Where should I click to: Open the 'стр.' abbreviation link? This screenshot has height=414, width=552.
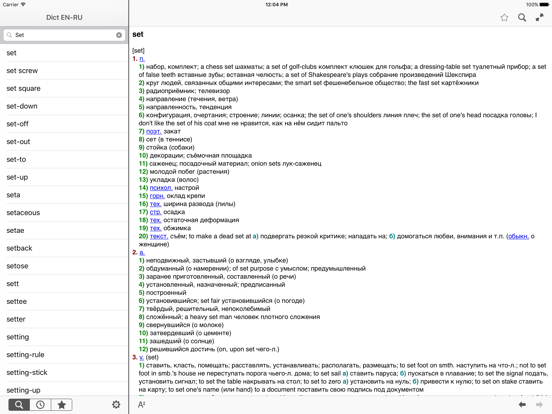coord(155,212)
